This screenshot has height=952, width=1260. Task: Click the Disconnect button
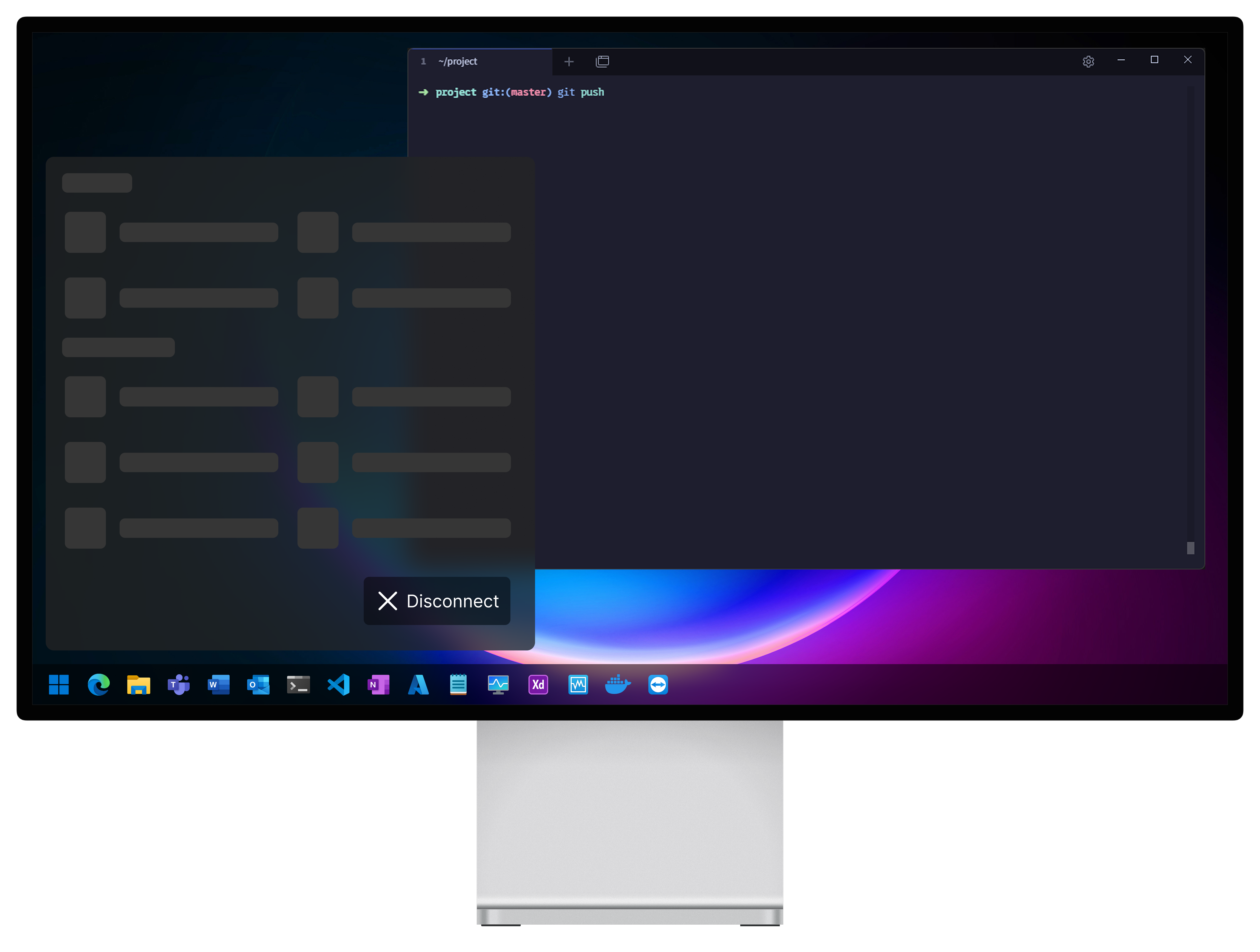[x=437, y=600]
